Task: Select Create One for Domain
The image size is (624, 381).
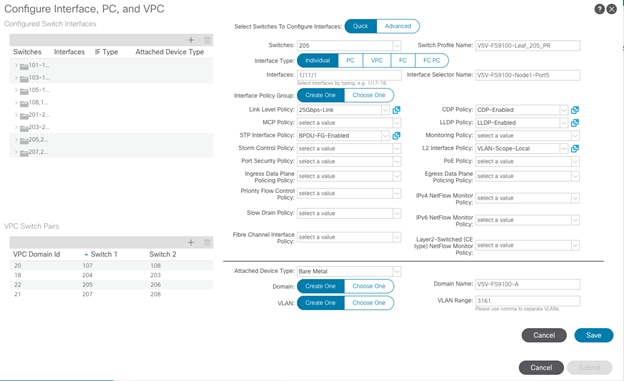Action: pyautogui.click(x=321, y=286)
